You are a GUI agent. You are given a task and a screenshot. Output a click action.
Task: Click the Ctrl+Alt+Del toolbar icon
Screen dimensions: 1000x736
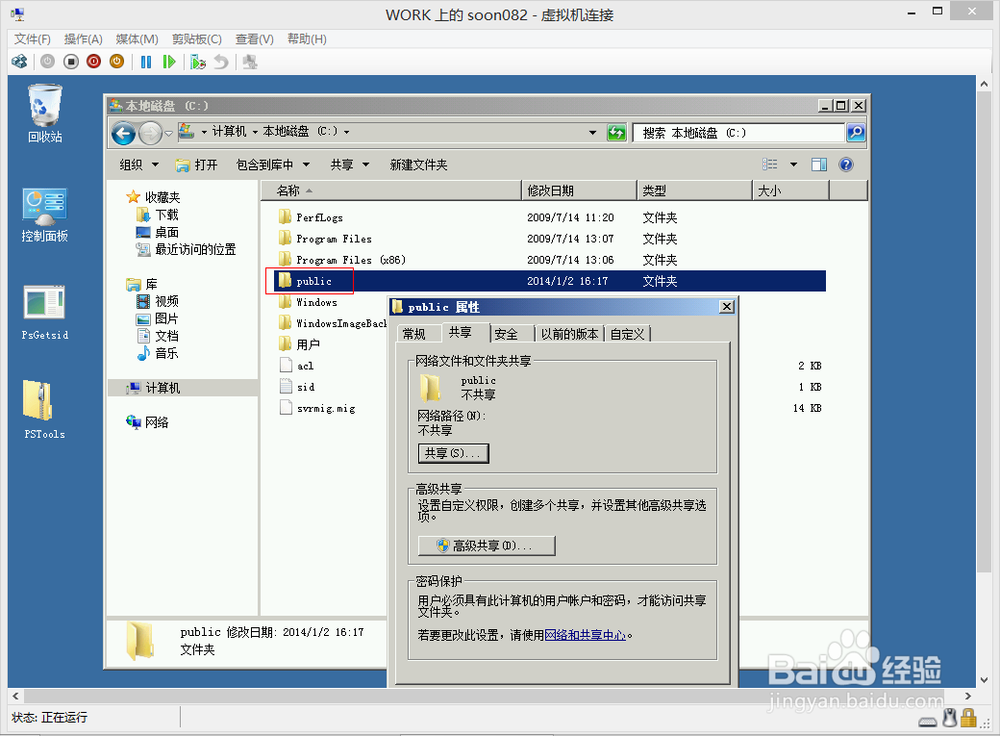20,62
